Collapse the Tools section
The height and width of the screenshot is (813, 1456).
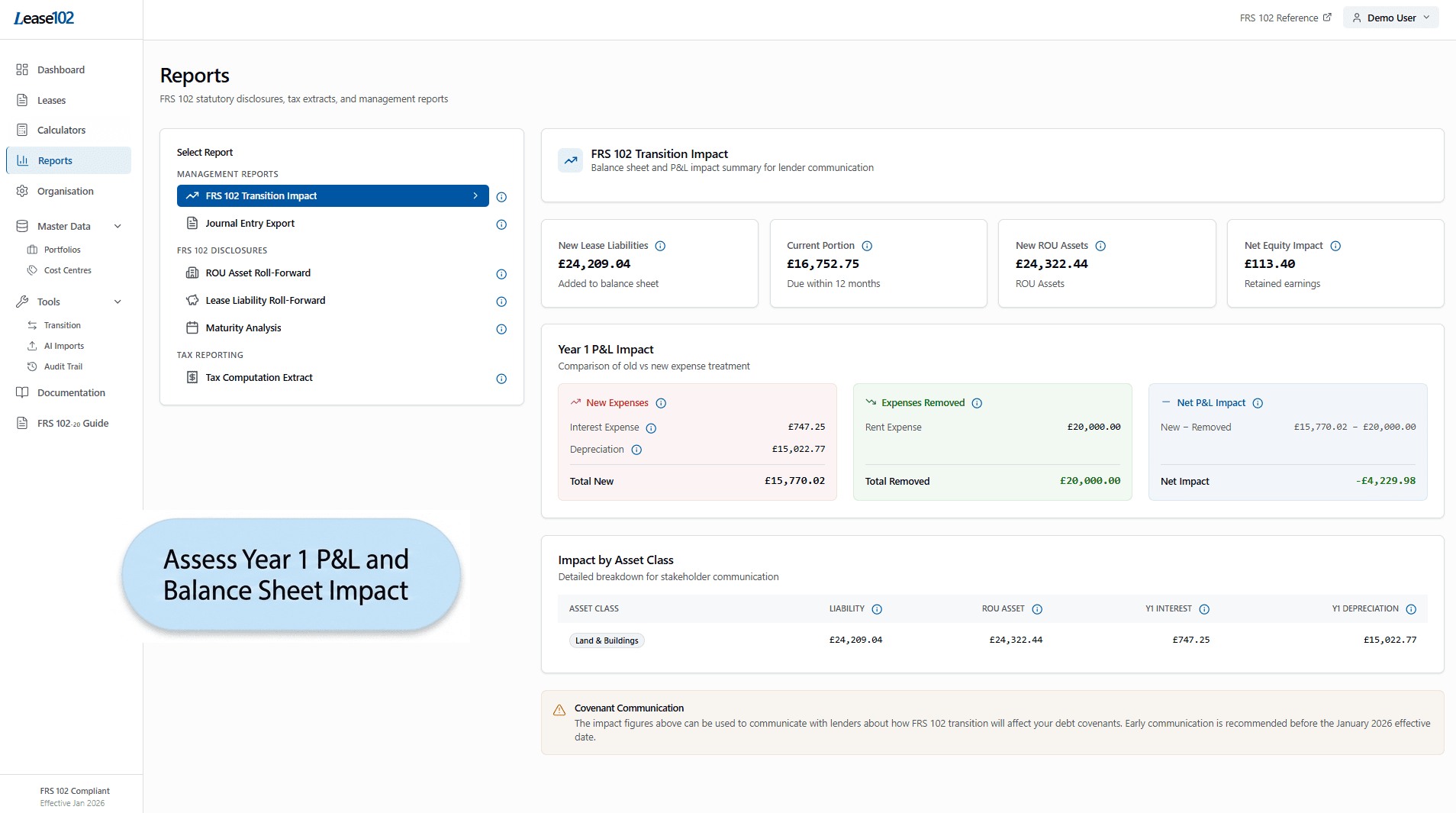(x=118, y=302)
